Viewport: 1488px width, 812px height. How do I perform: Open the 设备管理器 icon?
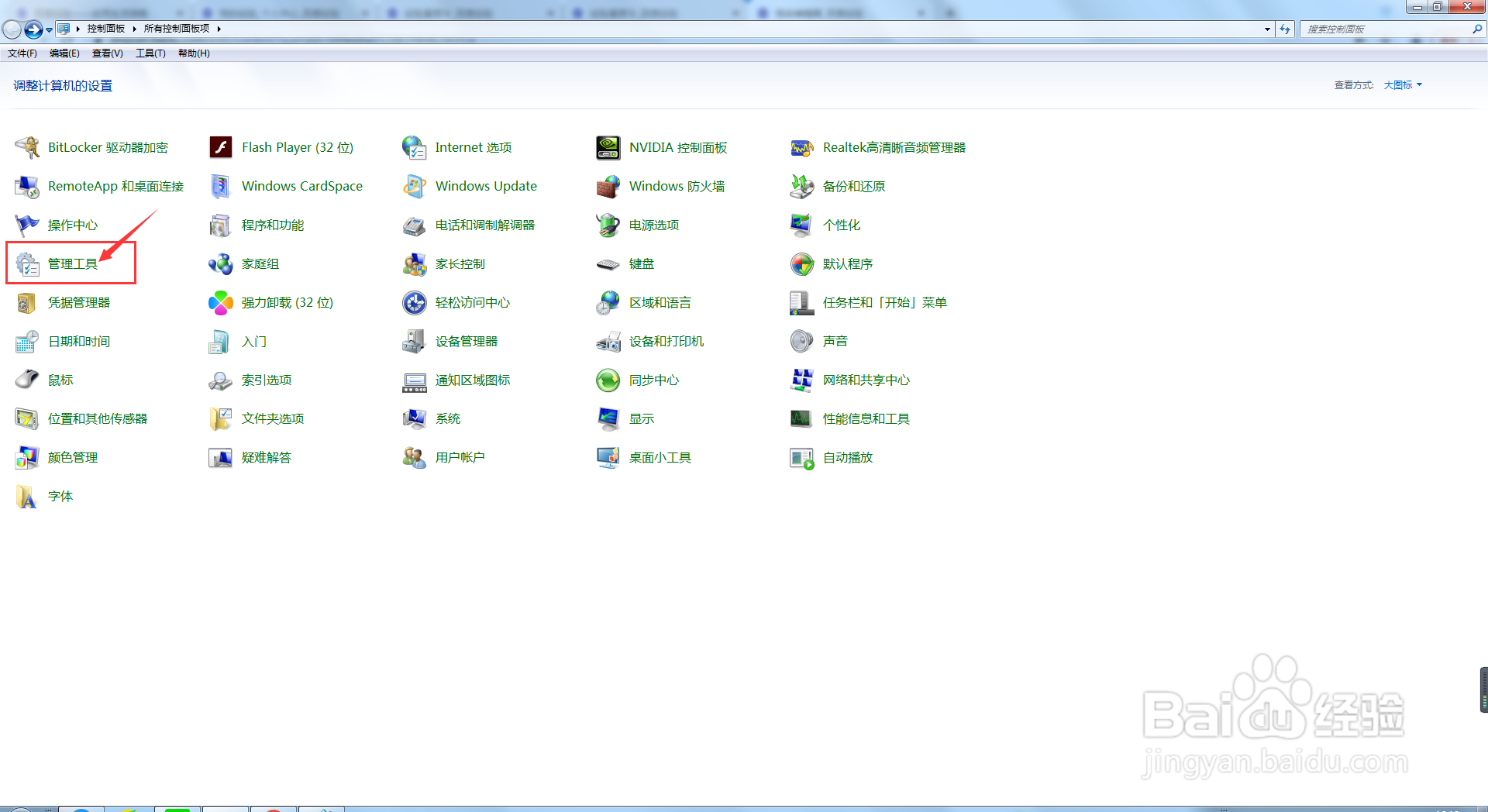(x=415, y=341)
